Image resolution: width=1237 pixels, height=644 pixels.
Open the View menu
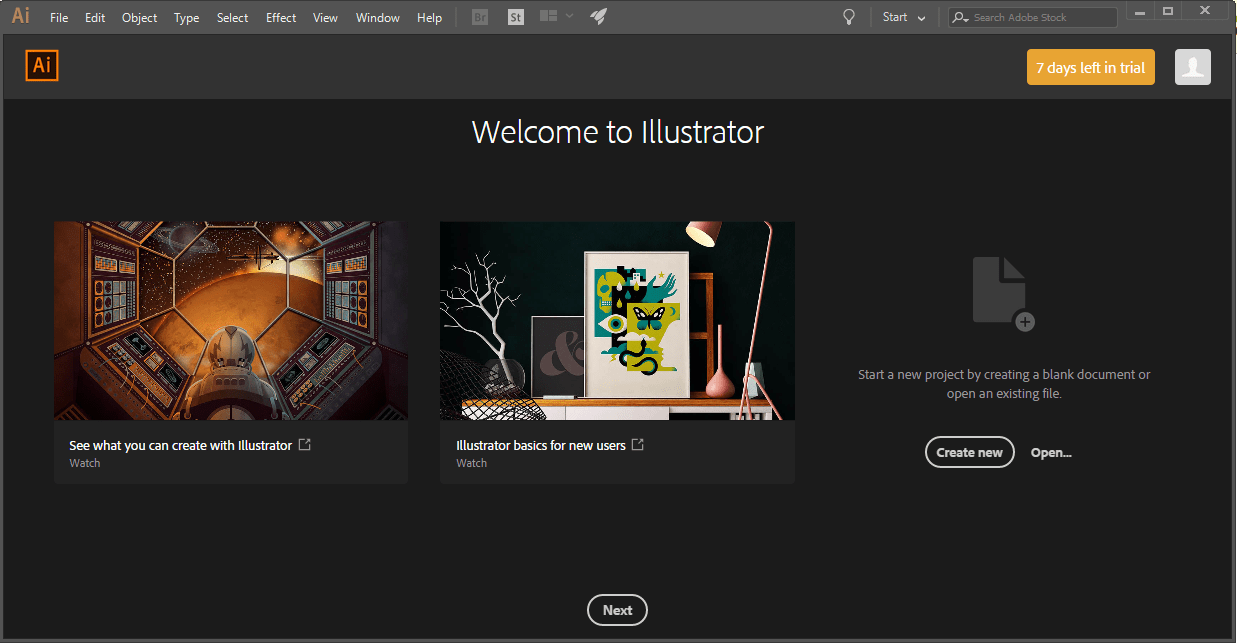325,18
